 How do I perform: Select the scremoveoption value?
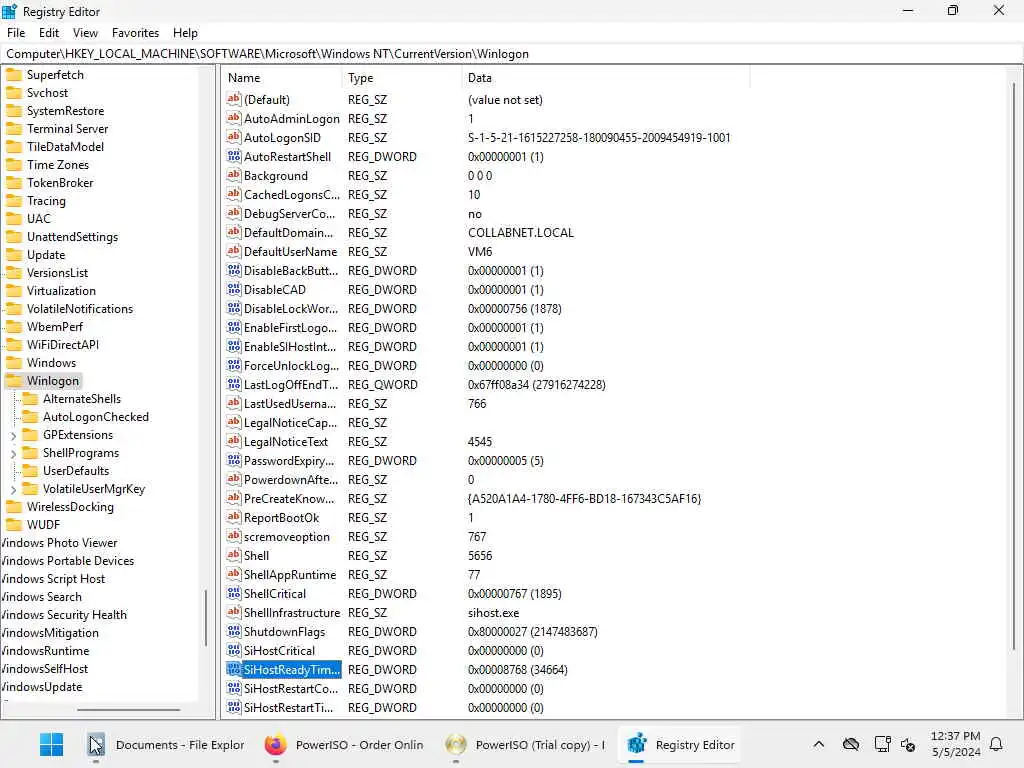click(x=287, y=536)
